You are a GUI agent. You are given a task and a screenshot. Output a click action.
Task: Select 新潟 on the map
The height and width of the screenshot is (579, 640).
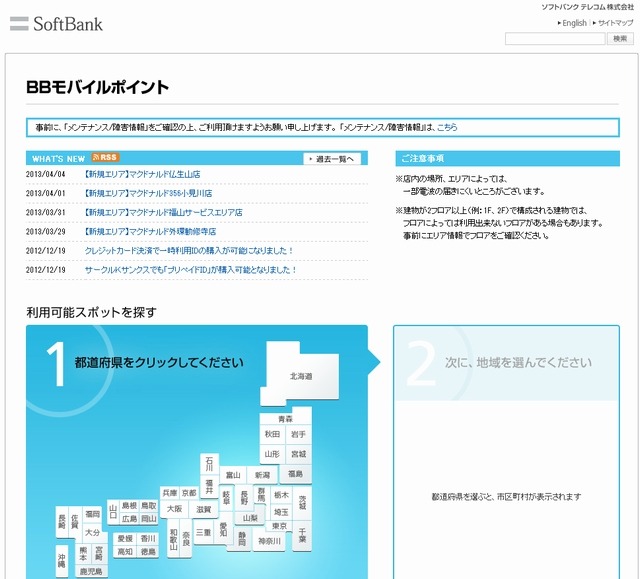pos(262,475)
